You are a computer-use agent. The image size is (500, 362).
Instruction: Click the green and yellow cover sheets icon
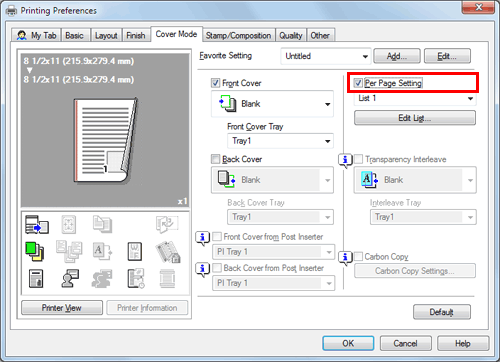[x=35, y=251]
